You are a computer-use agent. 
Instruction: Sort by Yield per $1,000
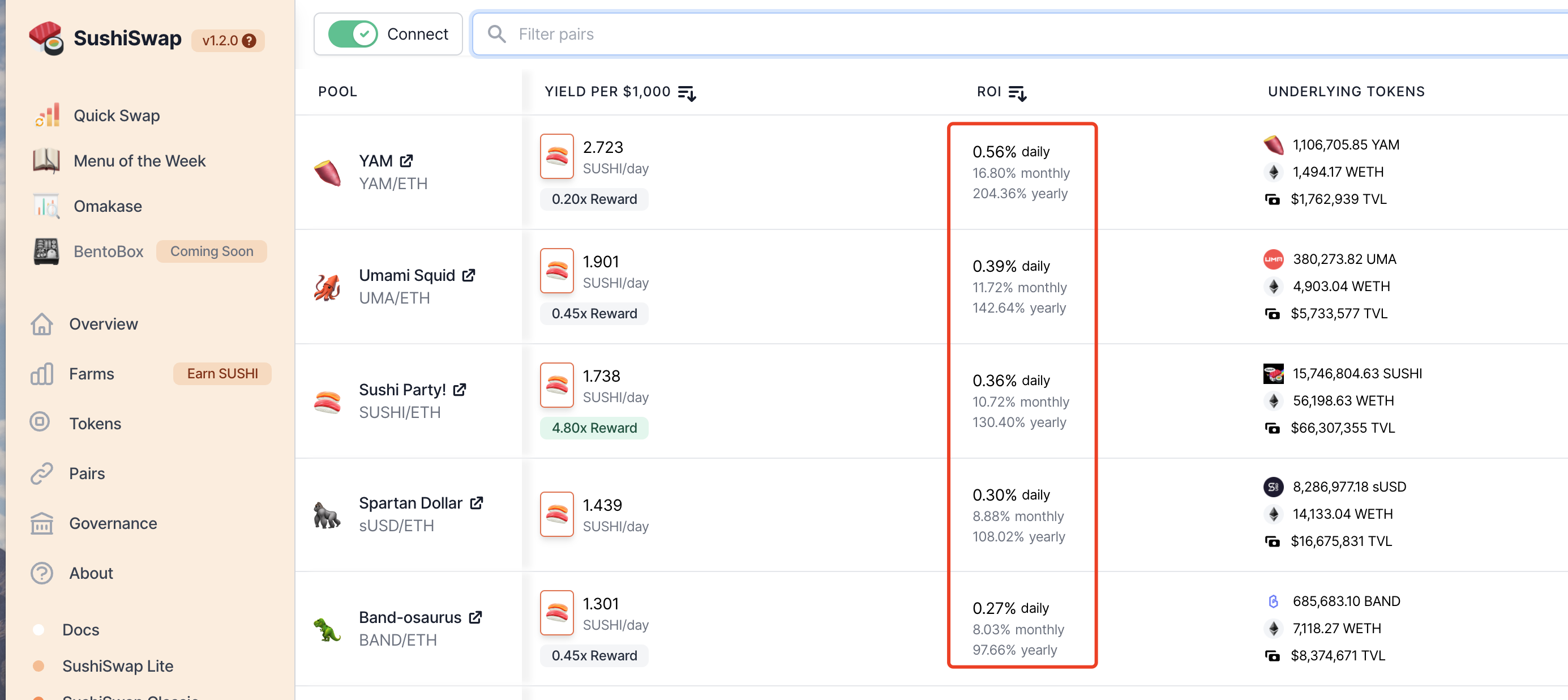click(687, 93)
